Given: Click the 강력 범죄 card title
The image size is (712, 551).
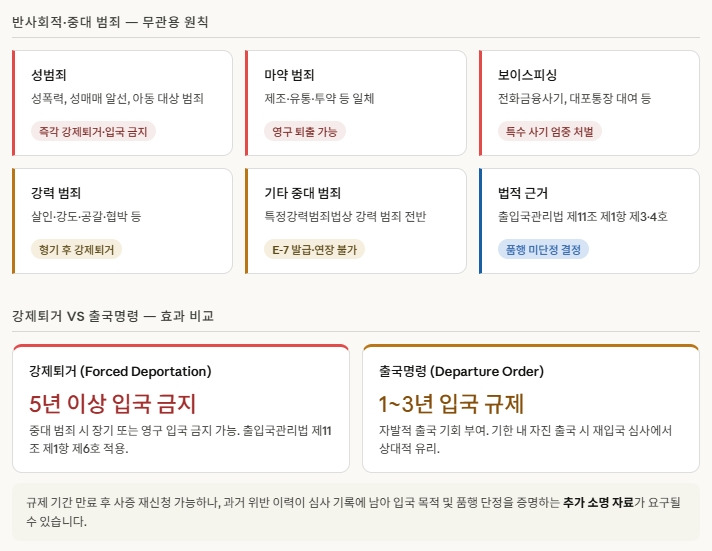Looking at the screenshot, I should coord(56,193).
